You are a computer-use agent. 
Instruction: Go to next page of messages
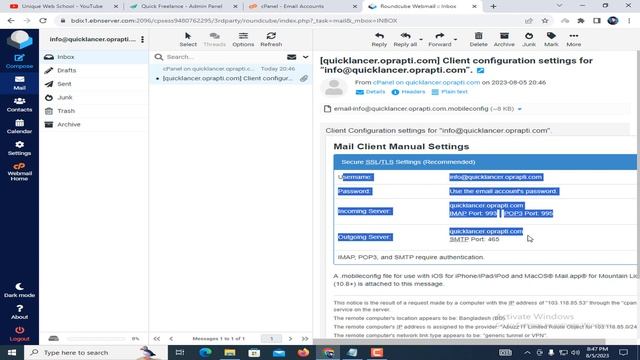tap(290, 338)
